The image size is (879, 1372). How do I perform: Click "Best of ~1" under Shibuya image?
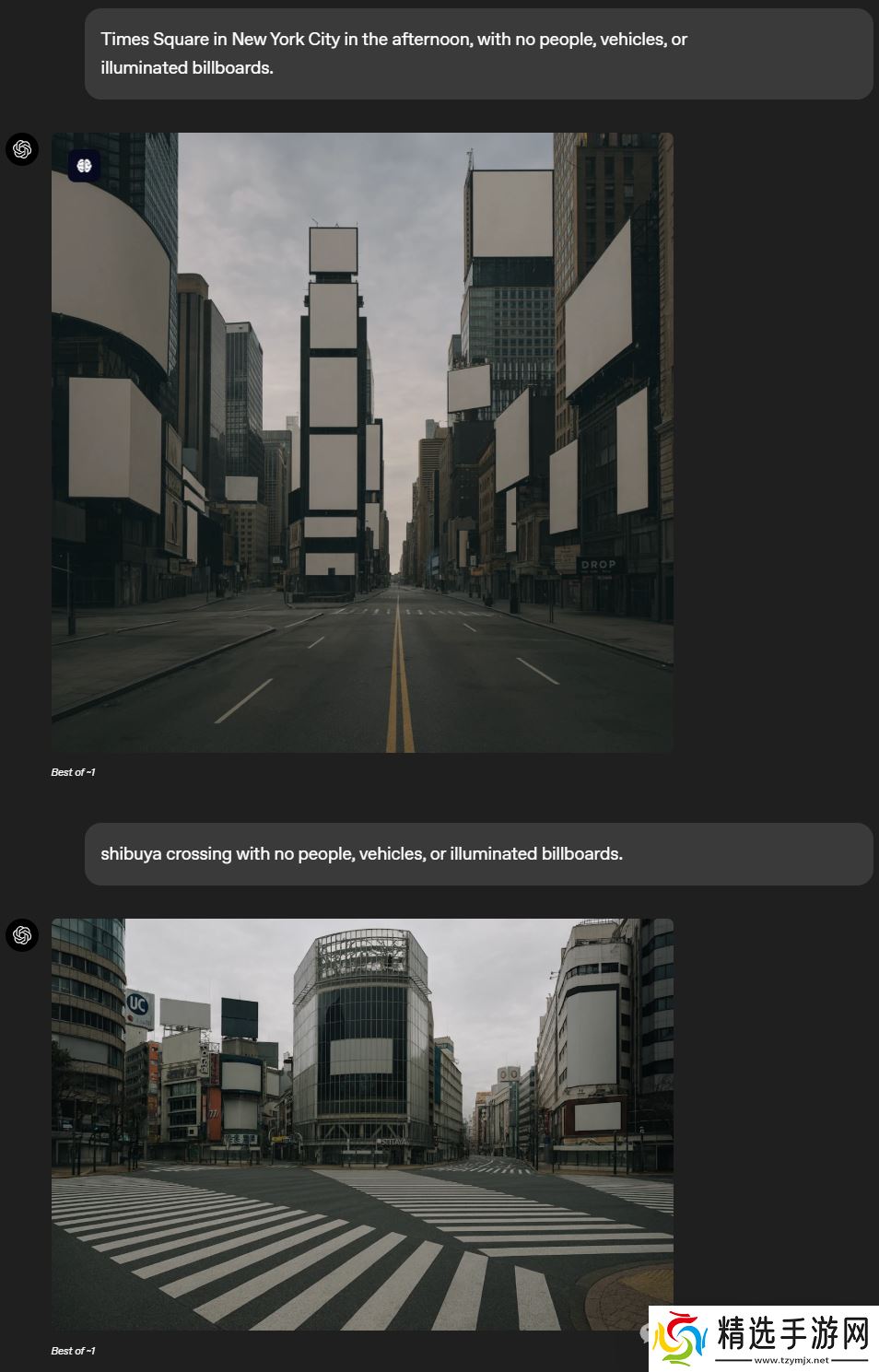point(73,1351)
